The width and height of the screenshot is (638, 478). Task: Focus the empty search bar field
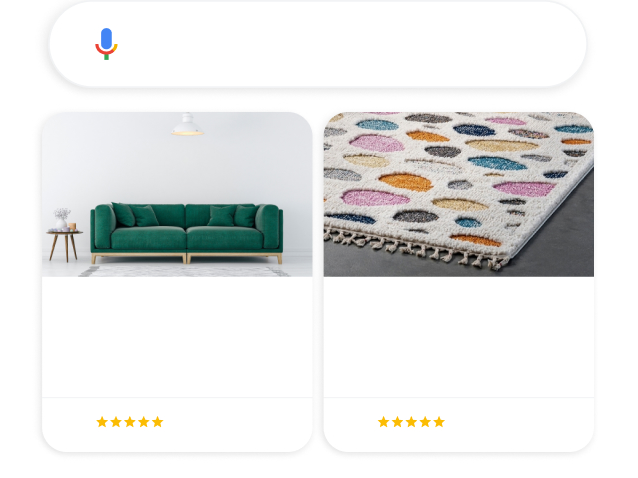(x=317, y=44)
